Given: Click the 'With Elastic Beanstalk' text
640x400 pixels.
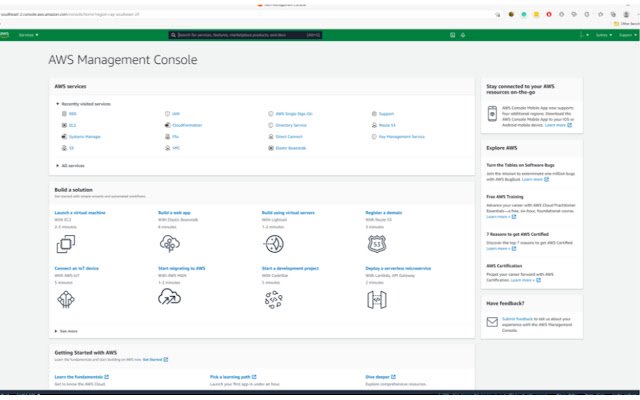Looking at the screenshot, I should click(x=178, y=220).
